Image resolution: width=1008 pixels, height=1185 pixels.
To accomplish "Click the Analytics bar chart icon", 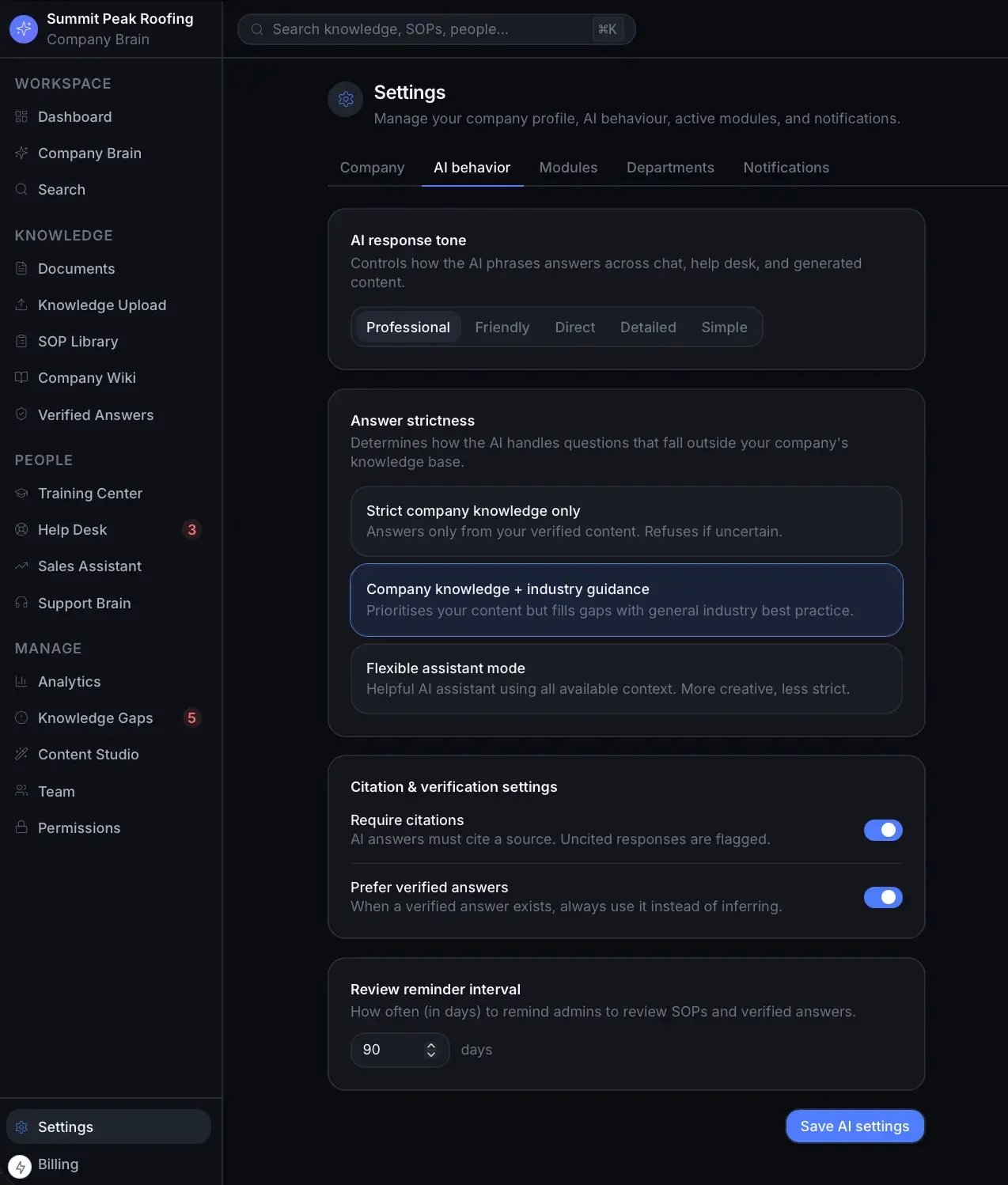I will (21, 682).
